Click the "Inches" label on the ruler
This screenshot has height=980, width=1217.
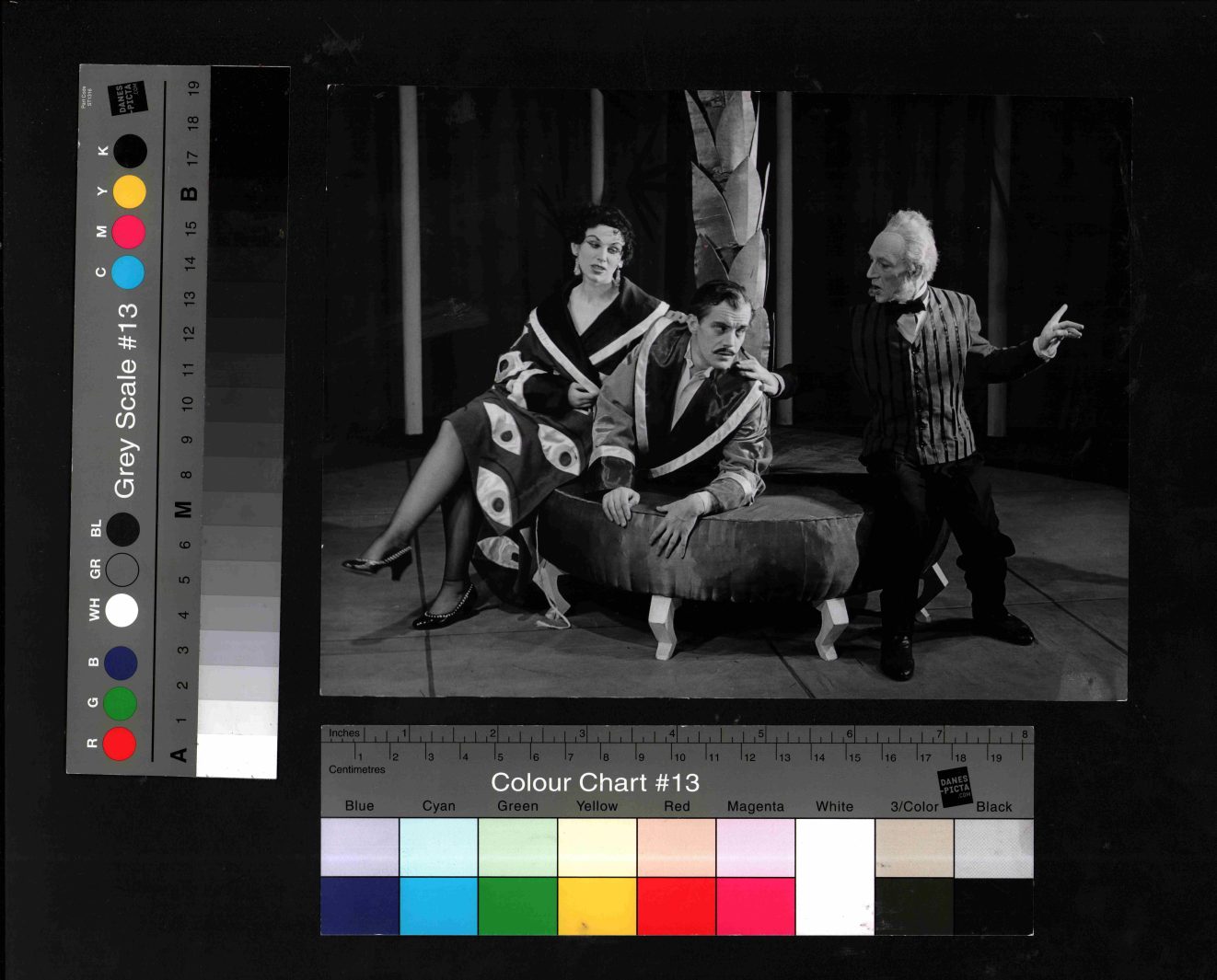pyautogui.click(x=344, y=733)
